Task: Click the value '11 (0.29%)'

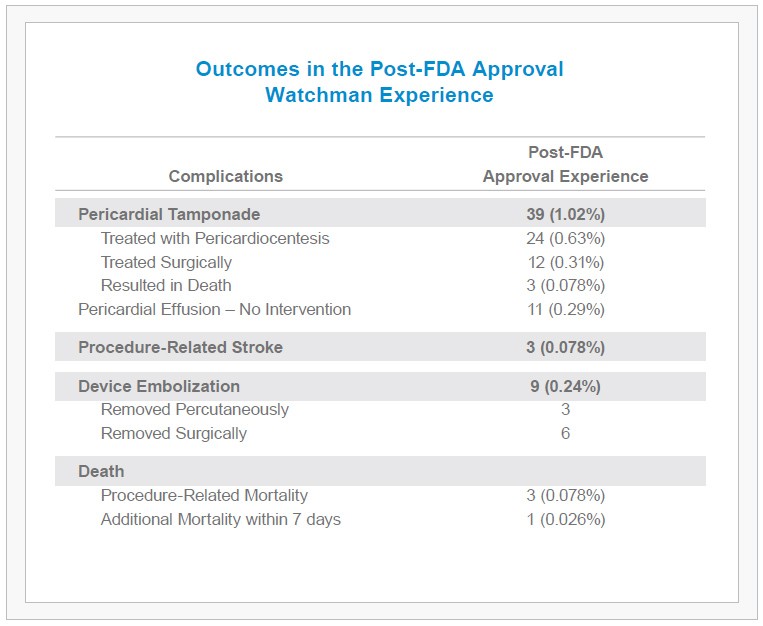Action: [x=565, y=309]
